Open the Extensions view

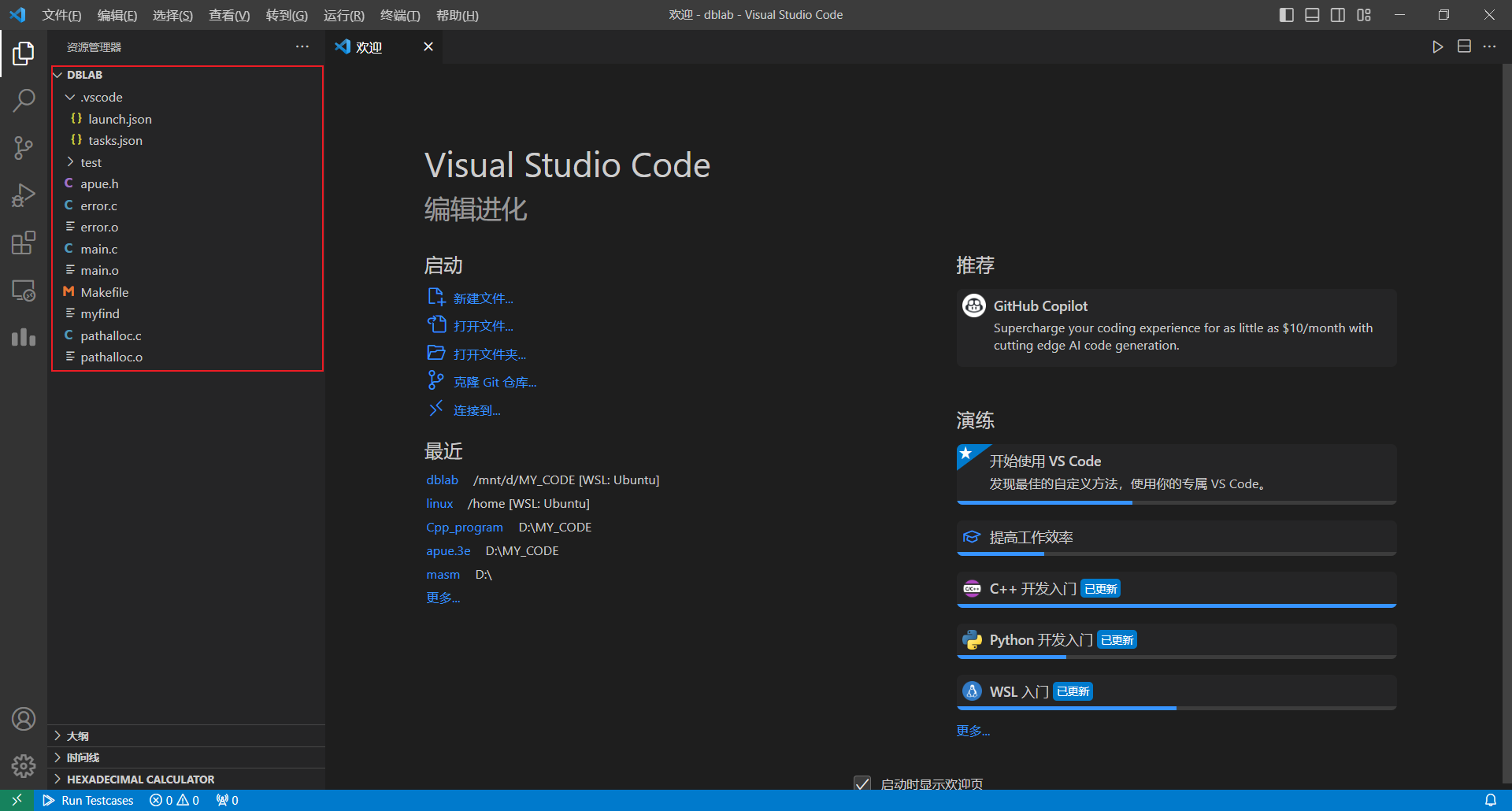pyautogui.click(x=24, y=243)
